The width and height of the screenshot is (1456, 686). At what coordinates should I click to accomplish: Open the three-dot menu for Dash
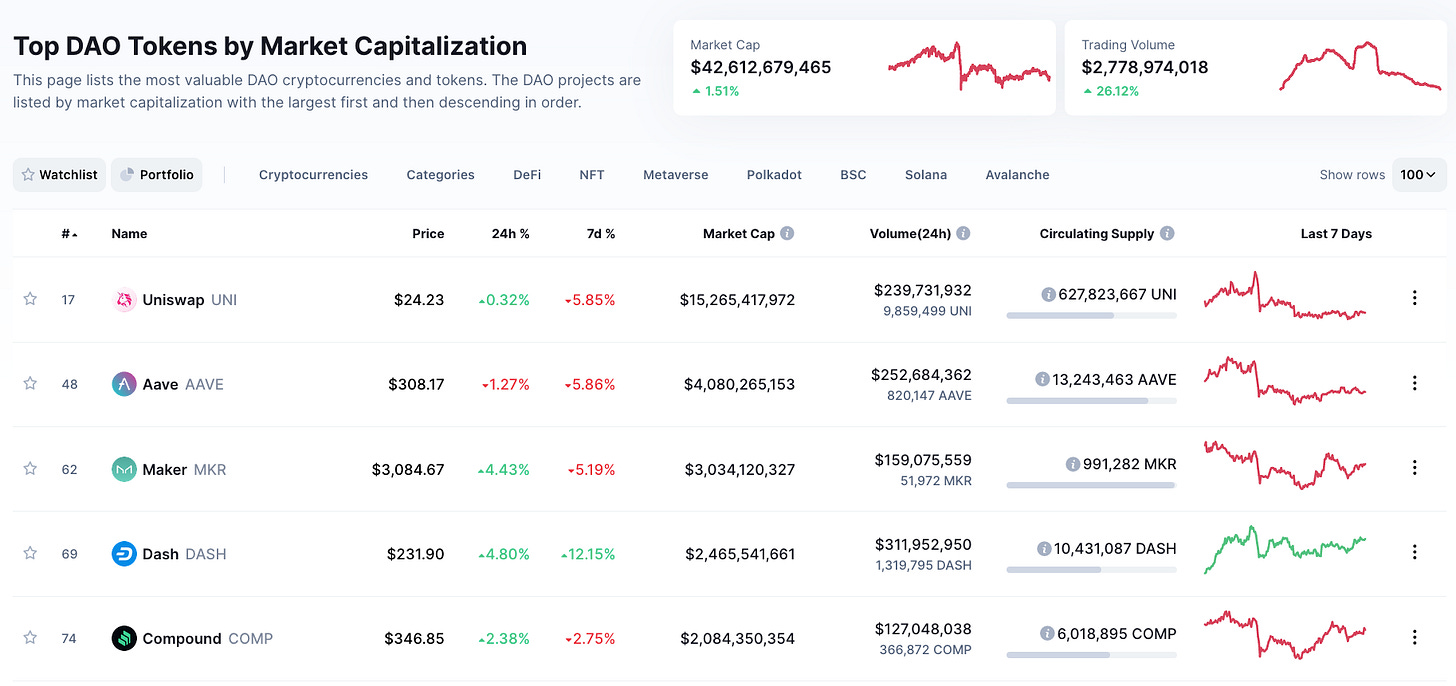click(x=1414, y=552)
